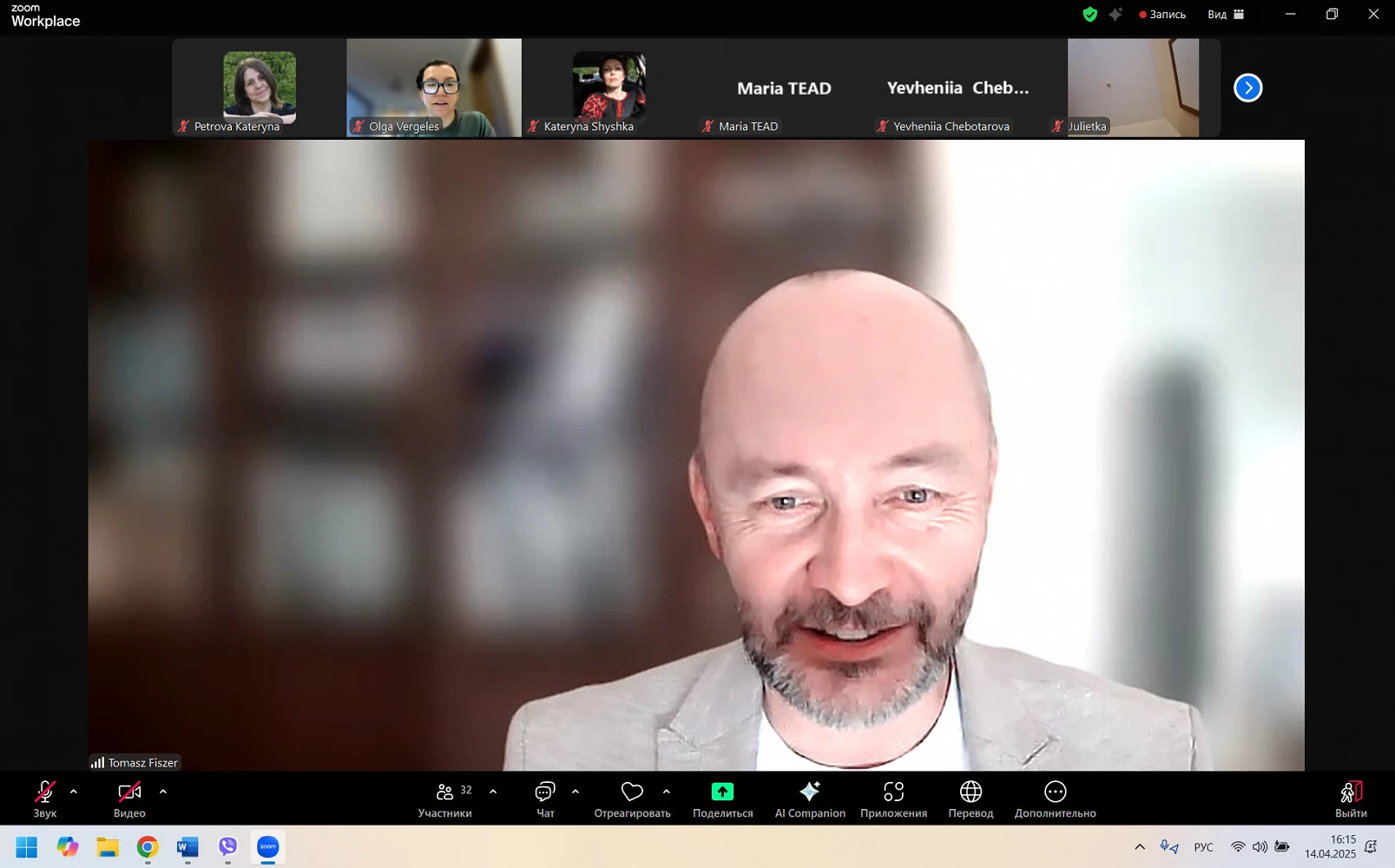Turn on camera with Видео button
Screen dimensions: 1395x868
click(x=129, y=799)
